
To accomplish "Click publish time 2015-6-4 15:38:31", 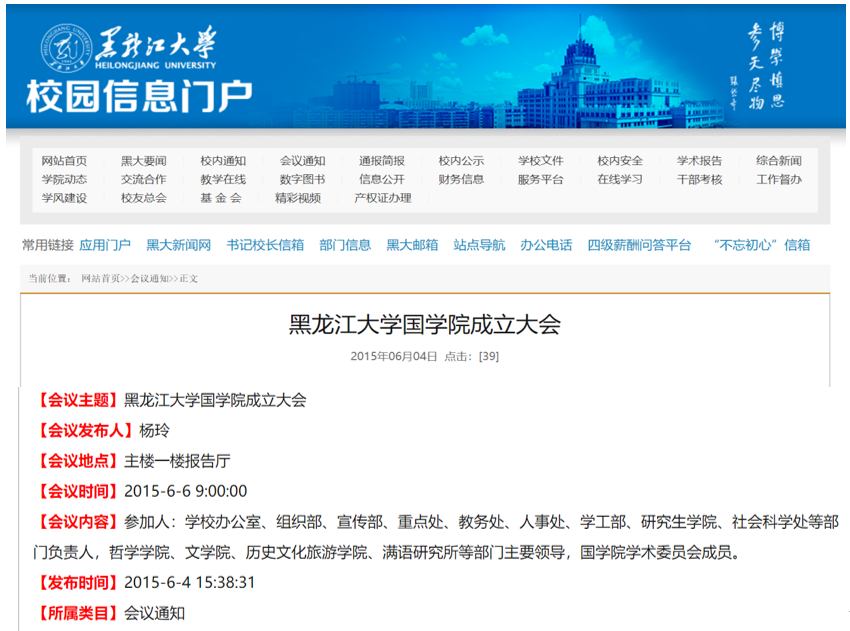I will click(190, 582).
